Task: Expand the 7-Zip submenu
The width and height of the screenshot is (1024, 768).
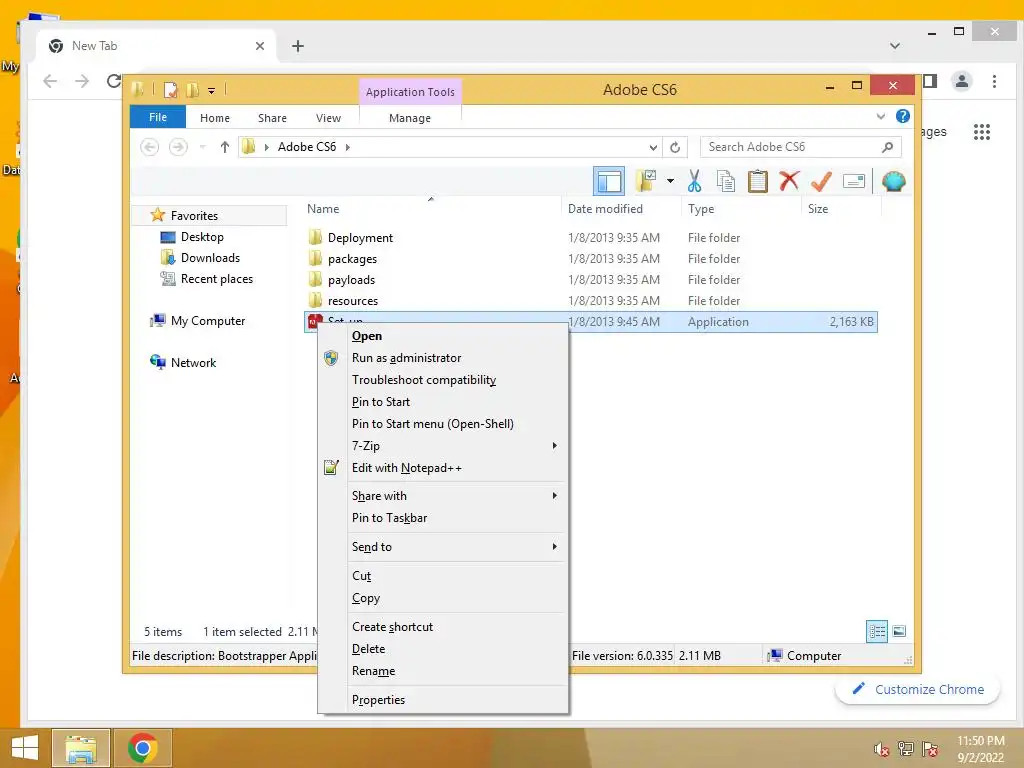Action: [x=443, y=445]
